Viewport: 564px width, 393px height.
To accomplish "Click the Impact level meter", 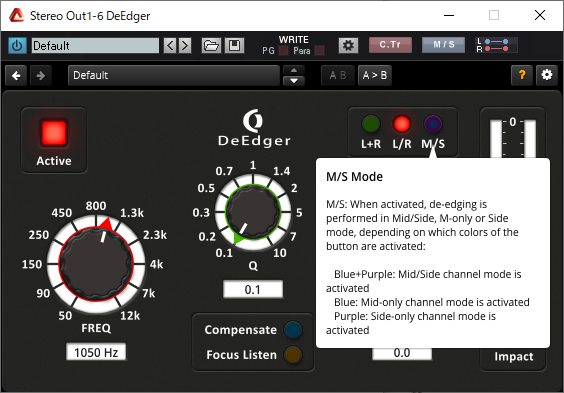I will coord(513,138).
